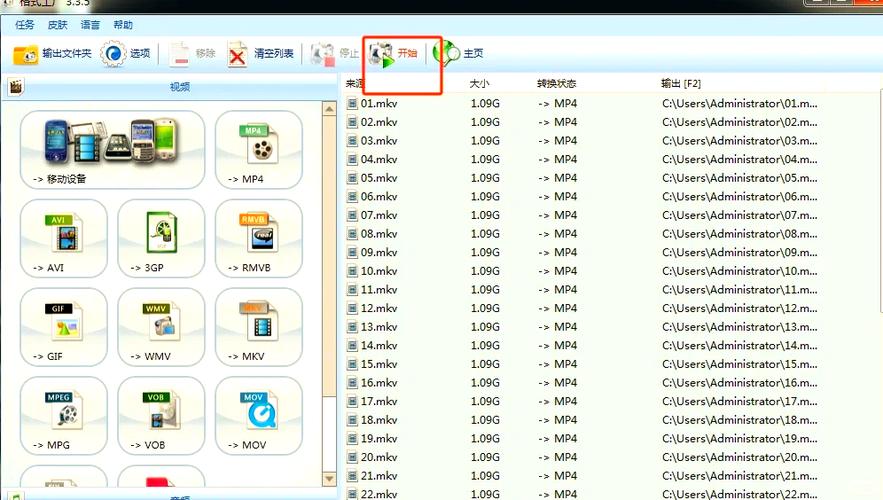Screen dimensions: 883x500
Task: Open the 选项 options settings
Action: [x=127, y=54]
